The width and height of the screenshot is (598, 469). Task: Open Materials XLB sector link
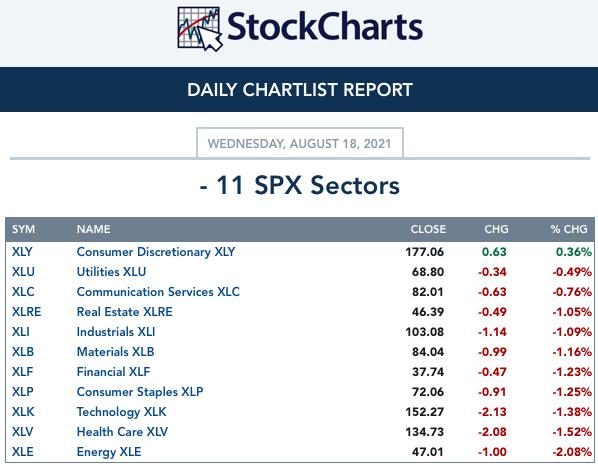(116, 352)
